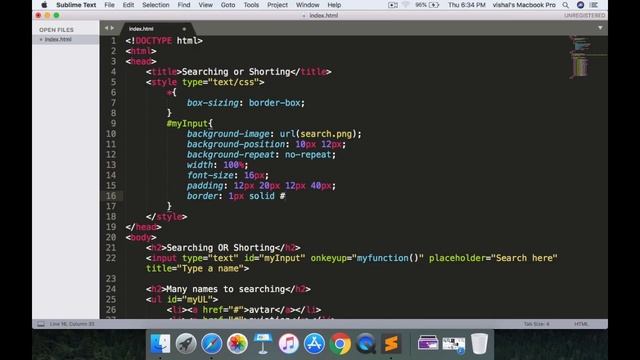Click the Siri menu bar icon
The image size is (640, 360).
(x=580, y=5)
